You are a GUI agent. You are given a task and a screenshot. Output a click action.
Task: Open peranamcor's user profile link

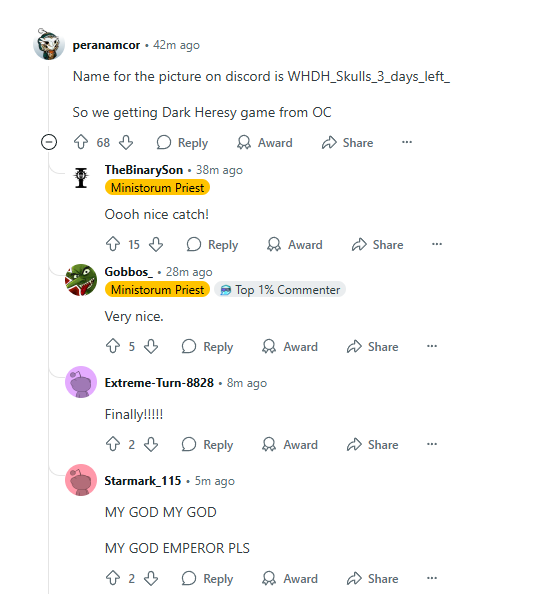tap(106, 45)
